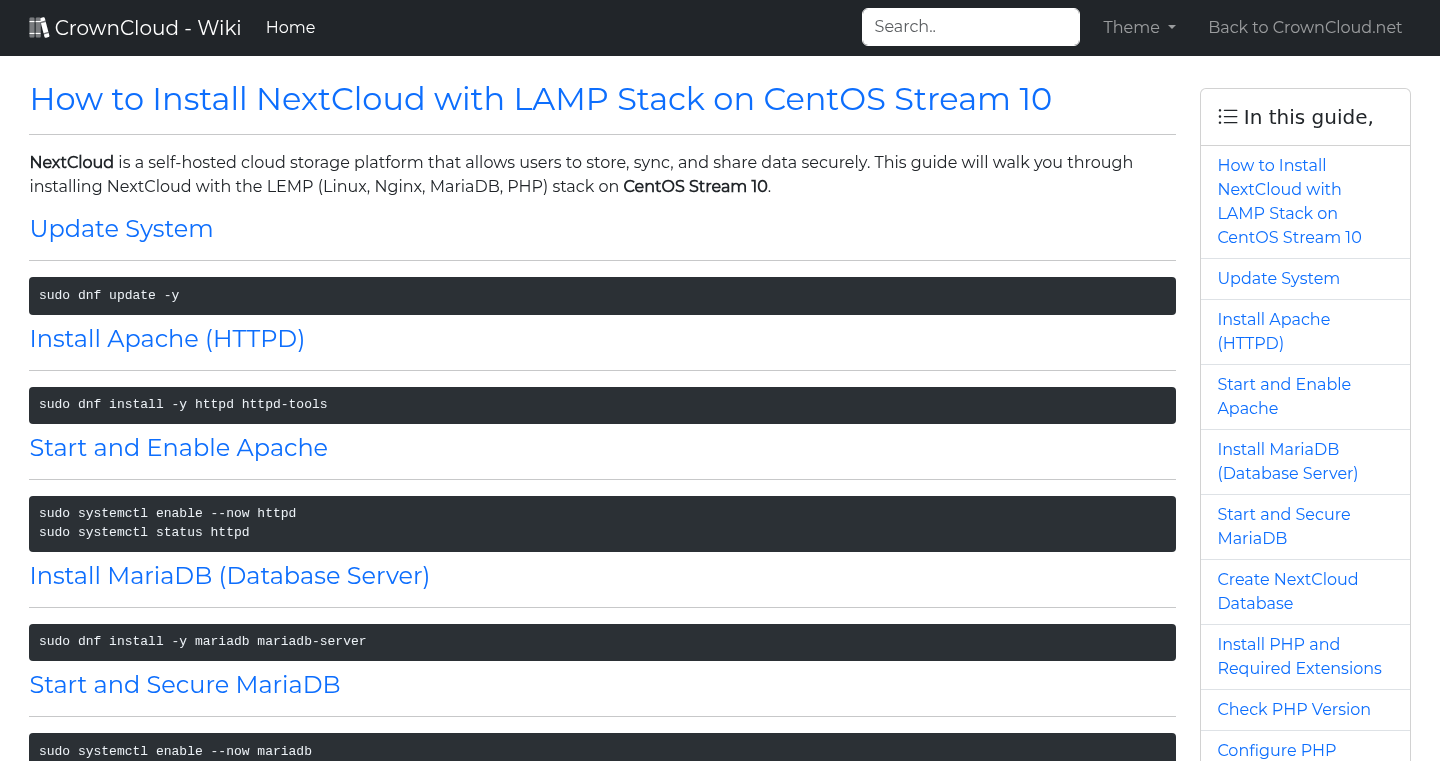Open 'Start and Enable Apache' from the sidebar
Screen dimensions: 1440x761
point(1283,396)
